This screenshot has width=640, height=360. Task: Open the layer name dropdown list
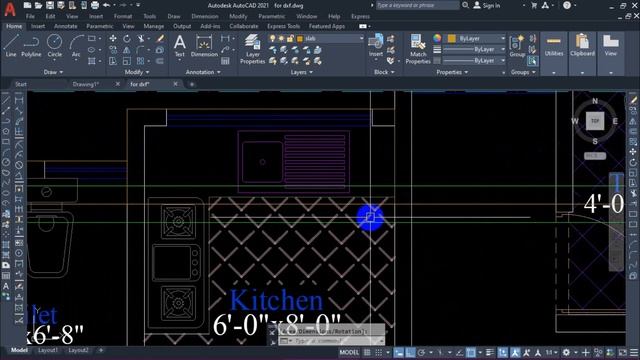[x=361, y=38]
